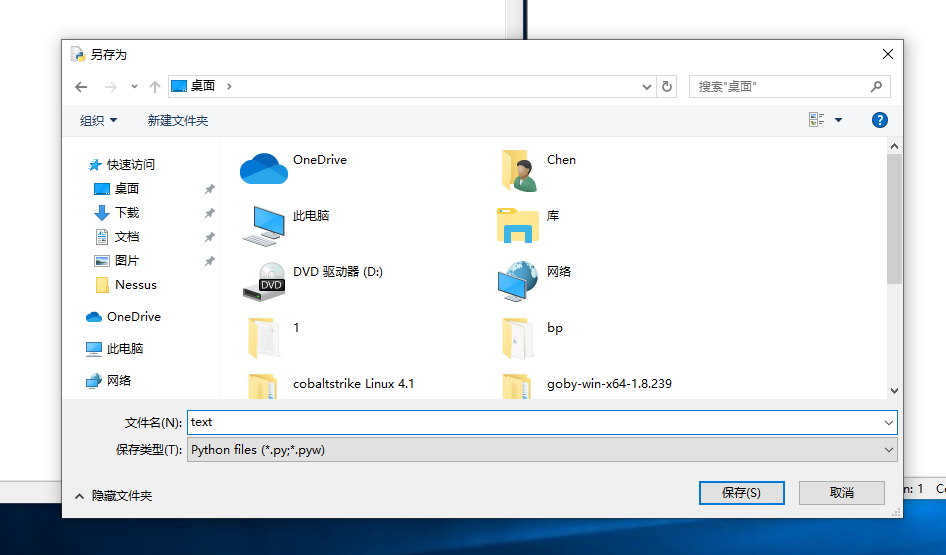Open the 组织 dropdown menu

pos(98,120)
